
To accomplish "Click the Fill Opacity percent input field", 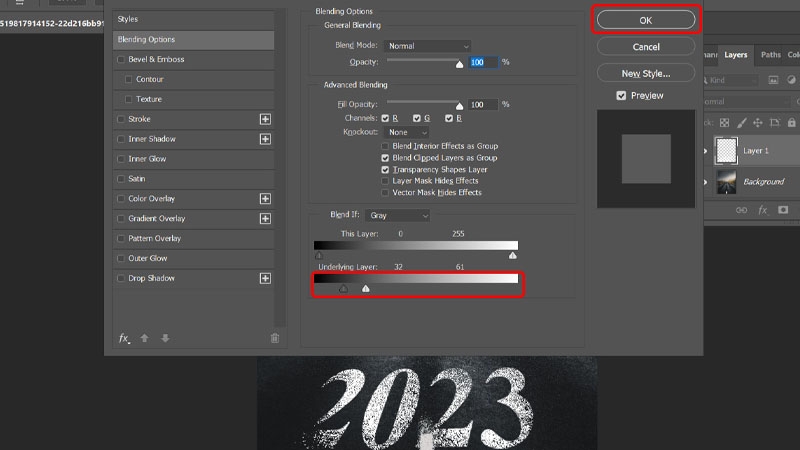I will 483,105.
